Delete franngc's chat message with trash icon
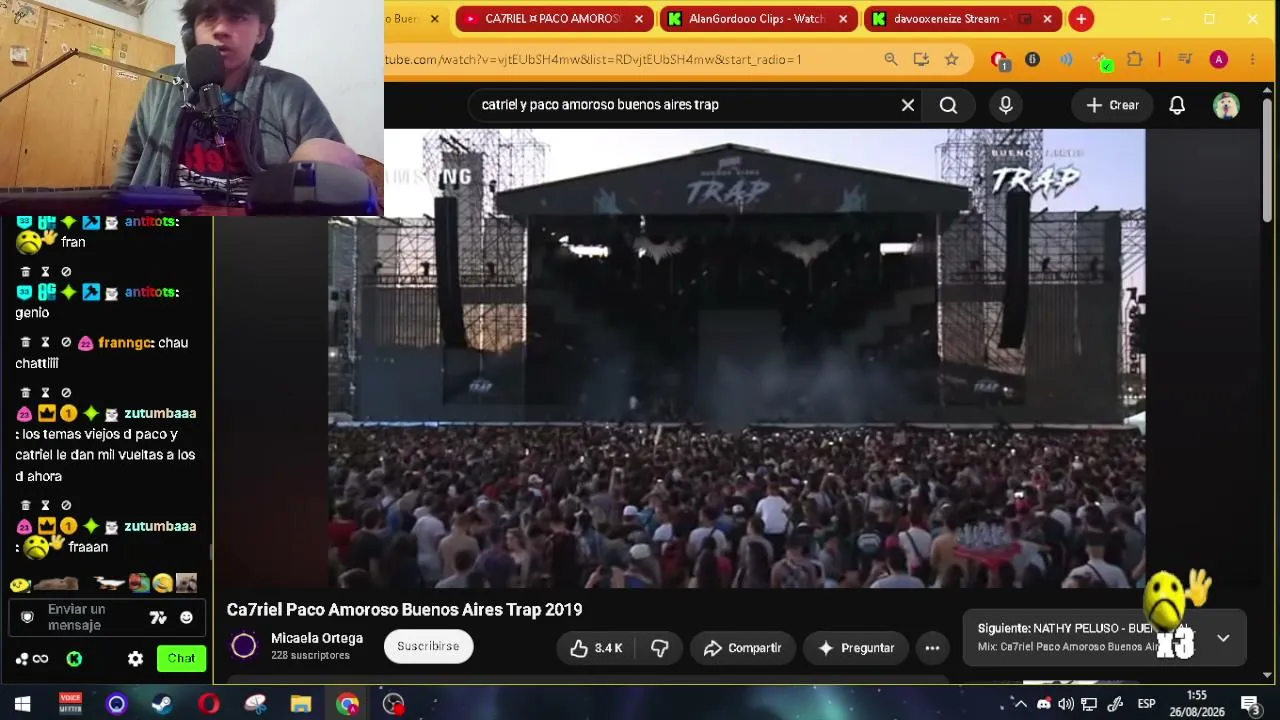Viewport: 1280px width, 720px height. [26, 342]
